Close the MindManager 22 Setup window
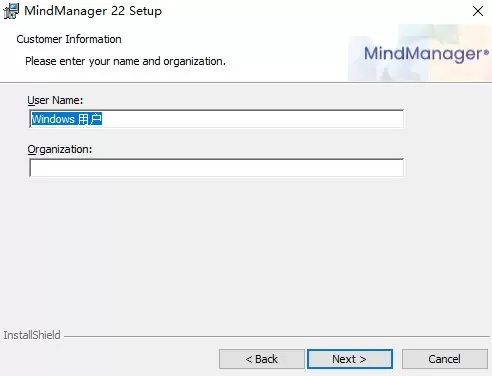Viewport: 492px width, 376px height. 478,11
